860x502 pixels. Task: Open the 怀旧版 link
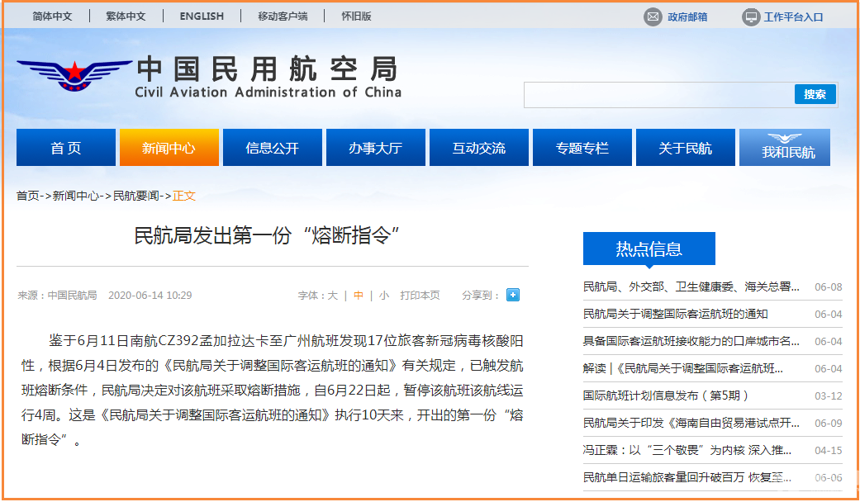357,16
